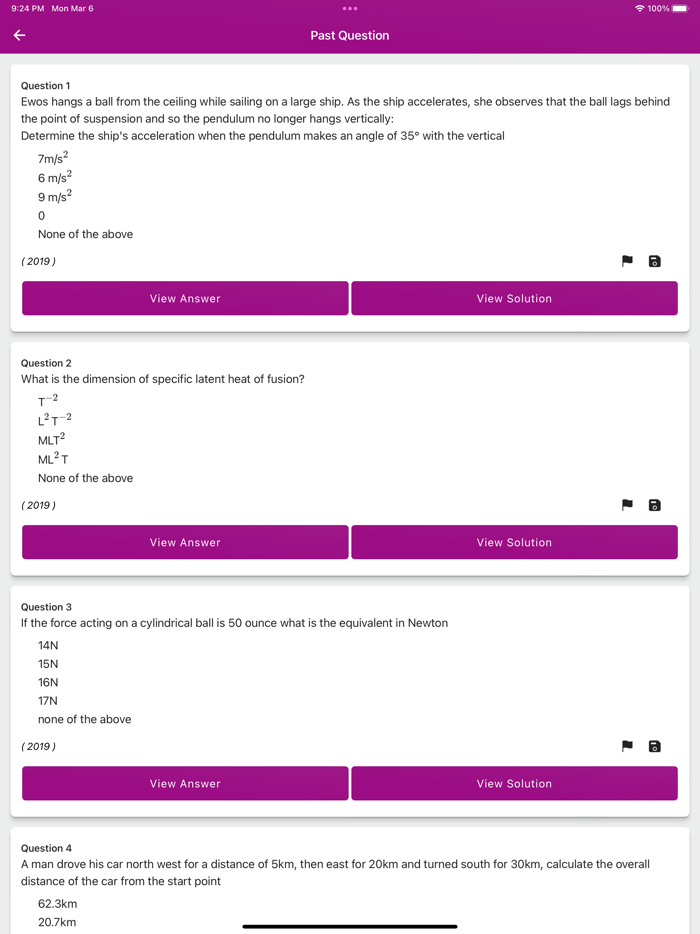Image resolution: width=700 pixels, height=934 pixels.
Task: Choose option L²T⁻² for Question 2
Action: tap(54, 418)
